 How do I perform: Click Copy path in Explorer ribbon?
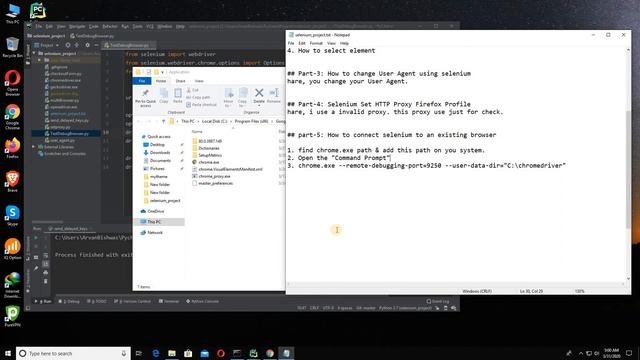198,98
